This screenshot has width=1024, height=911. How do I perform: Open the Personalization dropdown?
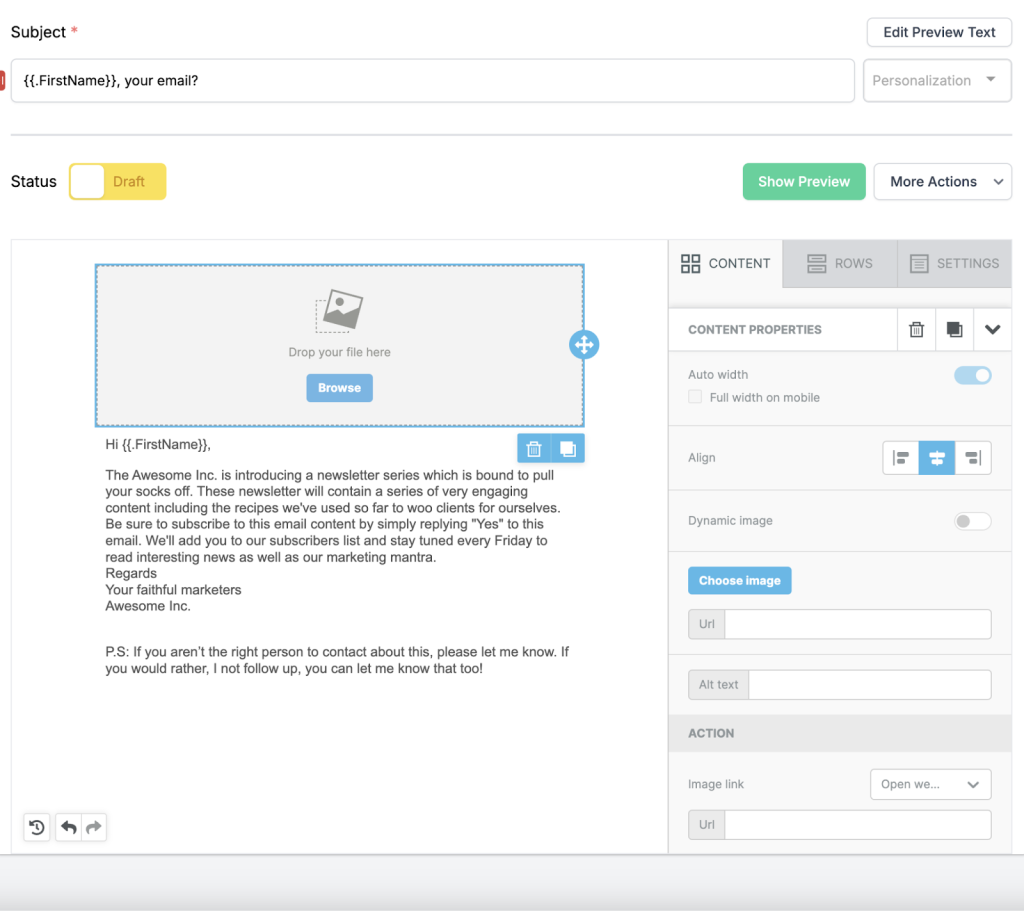click(937, 80)
